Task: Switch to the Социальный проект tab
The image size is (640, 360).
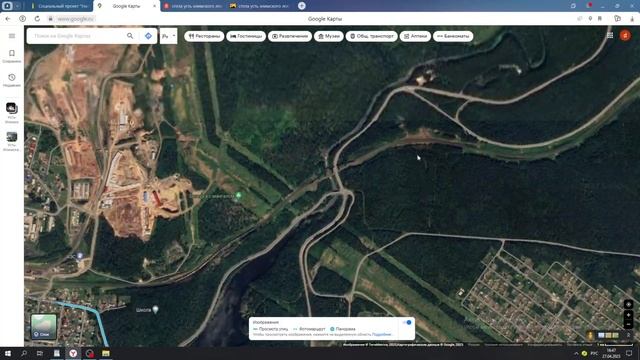Action: click(x=60, y=6)
